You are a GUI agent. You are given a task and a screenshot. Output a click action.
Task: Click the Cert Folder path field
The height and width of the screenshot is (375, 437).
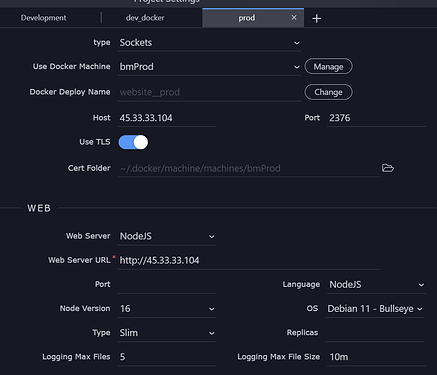click(x=248, y=168)
